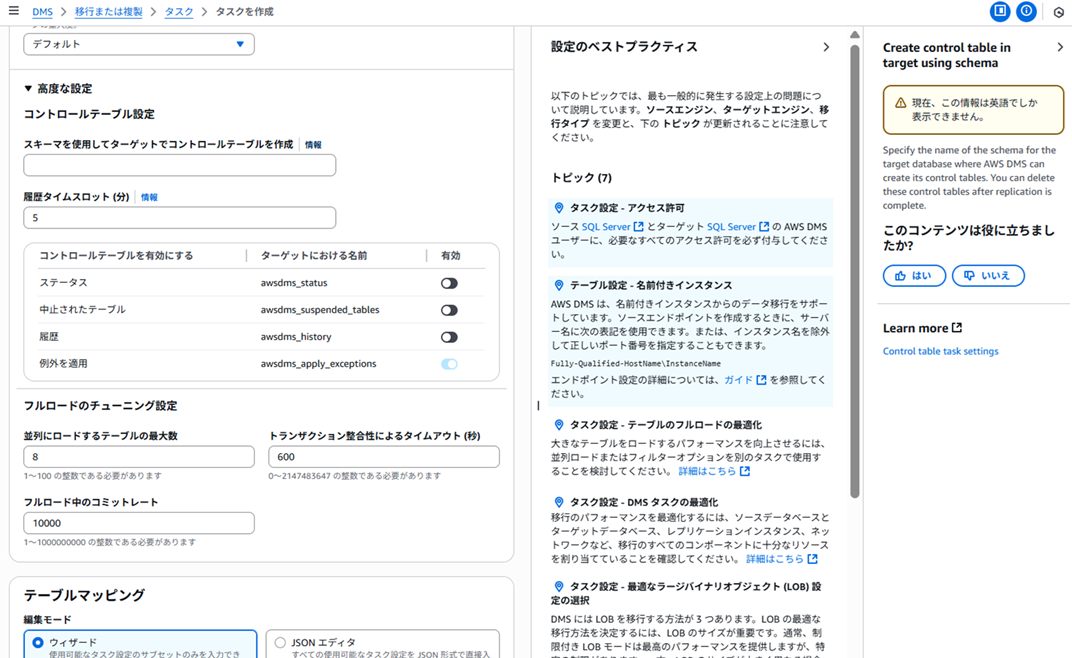
Task: Go to DMS breadcrumb
Action: (x=42, y=12)
